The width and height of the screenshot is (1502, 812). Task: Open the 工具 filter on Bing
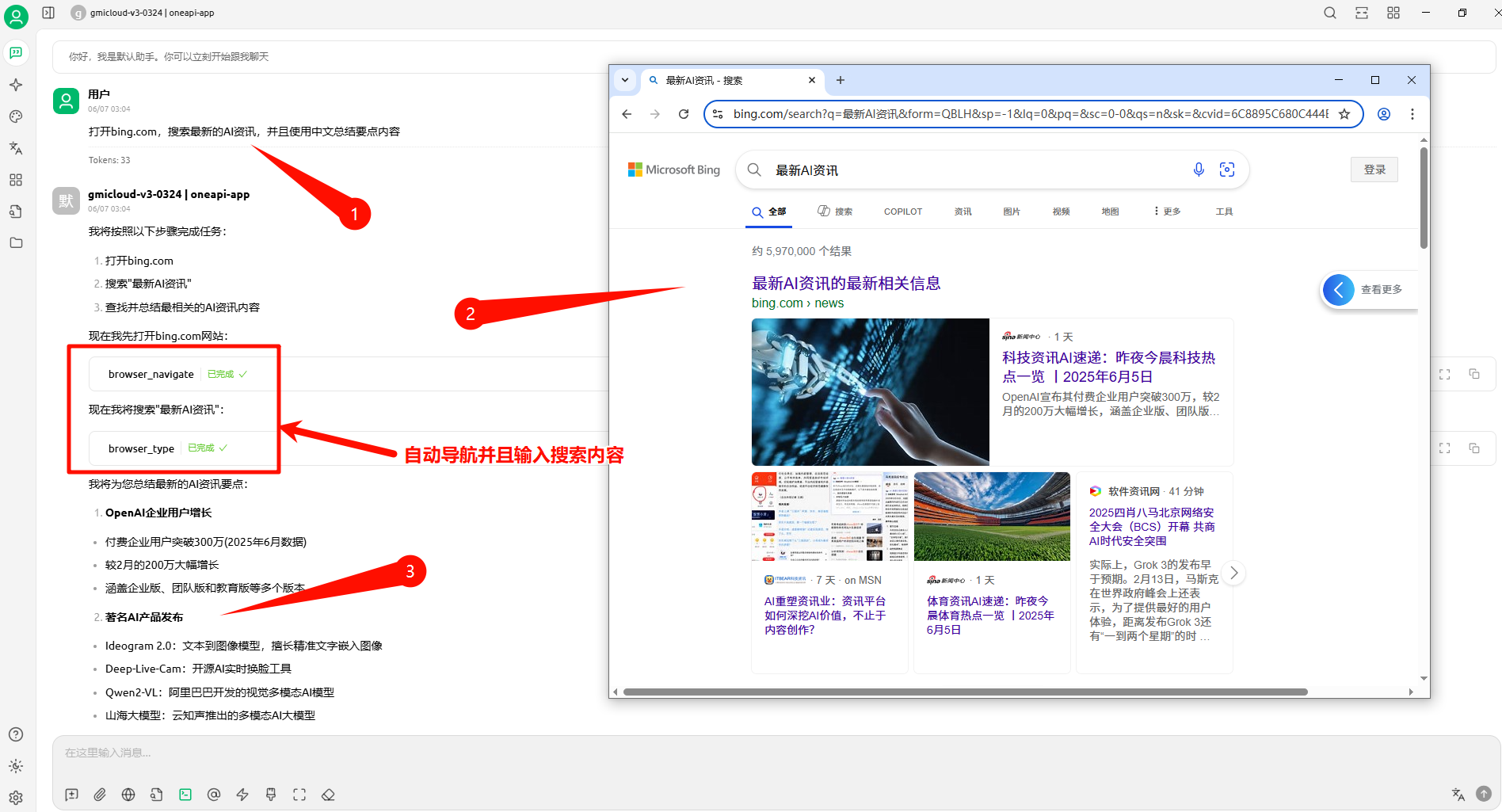click(x=1224, y=212)
